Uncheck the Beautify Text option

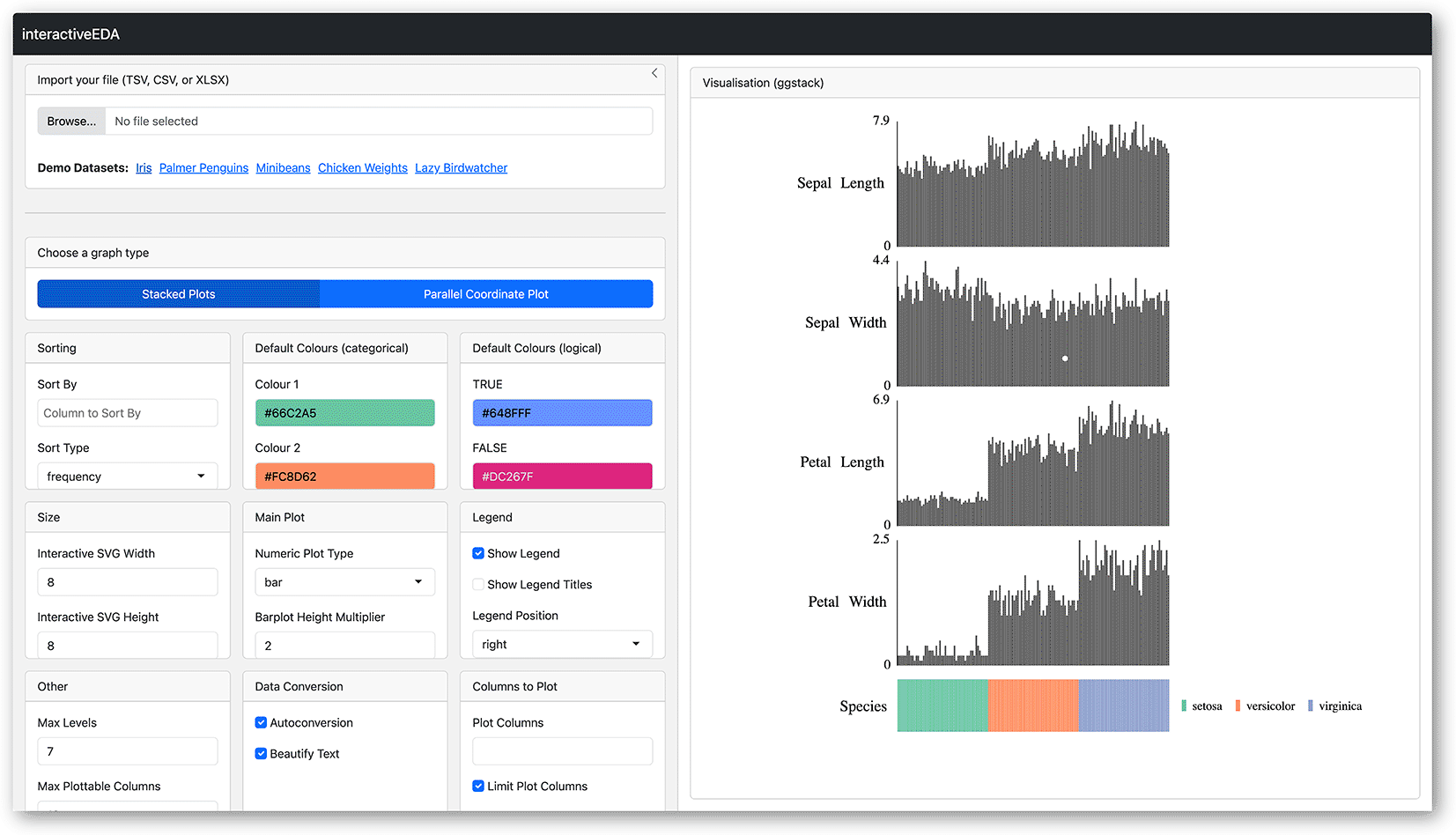tap(261, 753)
